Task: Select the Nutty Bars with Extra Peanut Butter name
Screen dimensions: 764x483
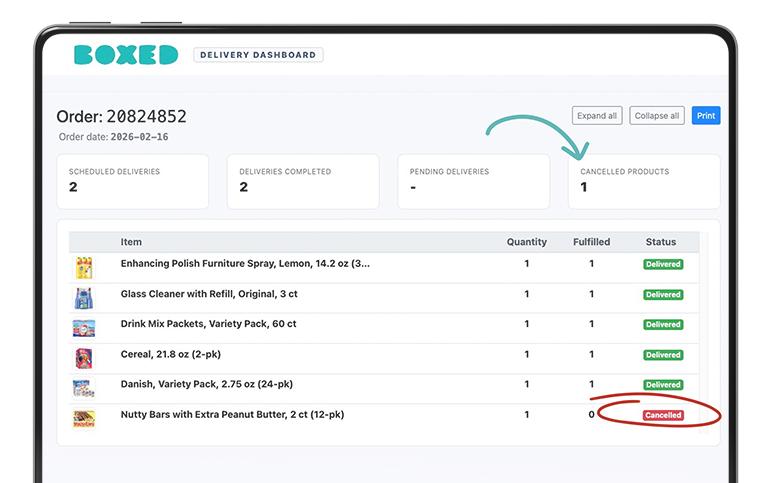Action: click(232, 414)
